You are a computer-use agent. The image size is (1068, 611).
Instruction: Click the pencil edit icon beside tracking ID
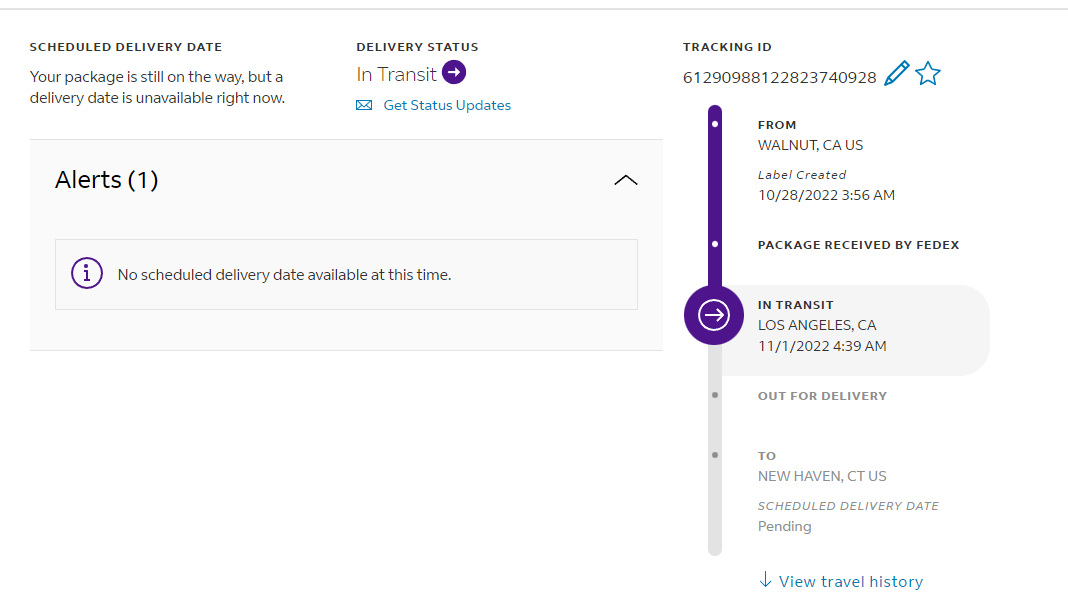[897, 73]
